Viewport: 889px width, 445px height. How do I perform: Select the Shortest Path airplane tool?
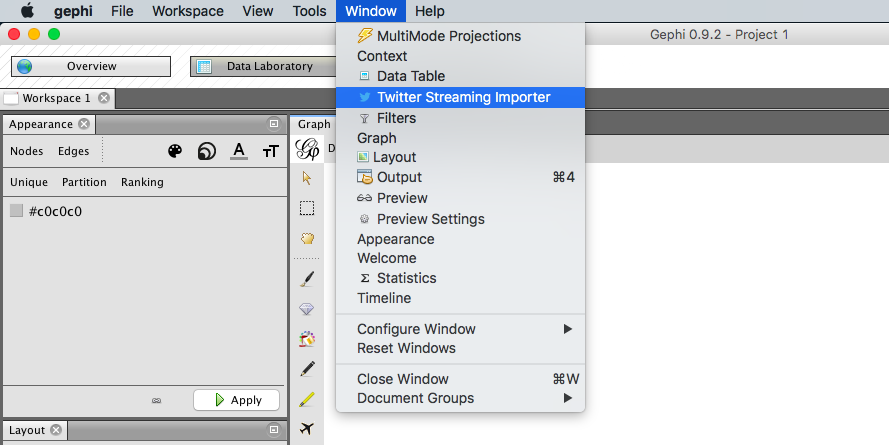(x=307, y=429)
